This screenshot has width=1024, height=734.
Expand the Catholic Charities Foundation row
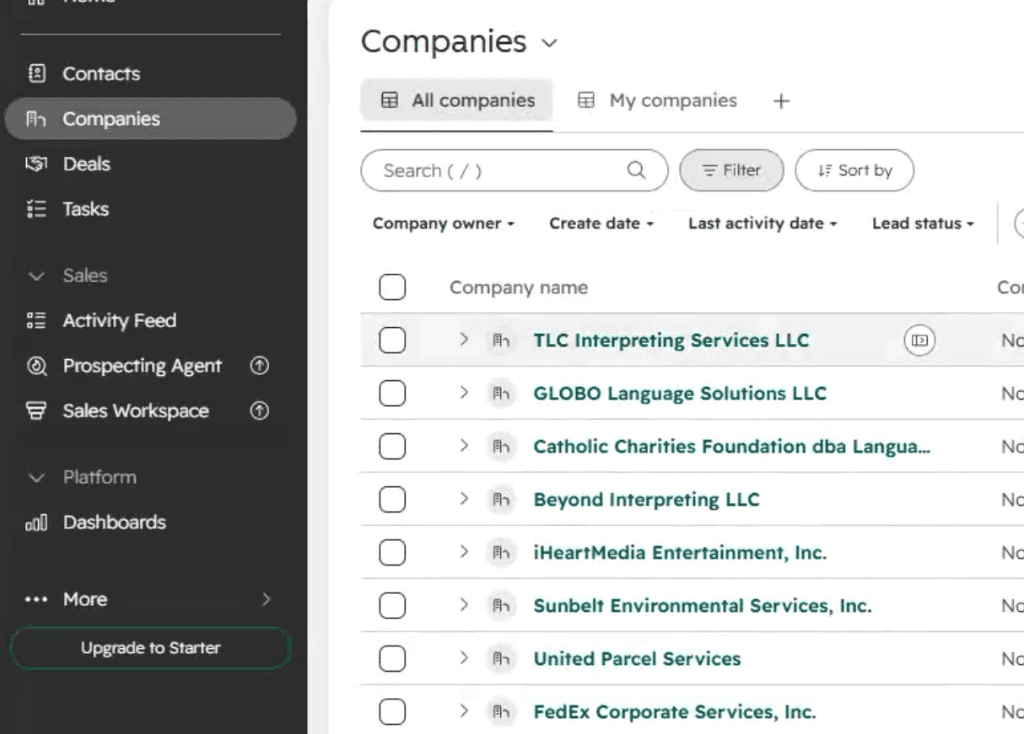(464, 445)
